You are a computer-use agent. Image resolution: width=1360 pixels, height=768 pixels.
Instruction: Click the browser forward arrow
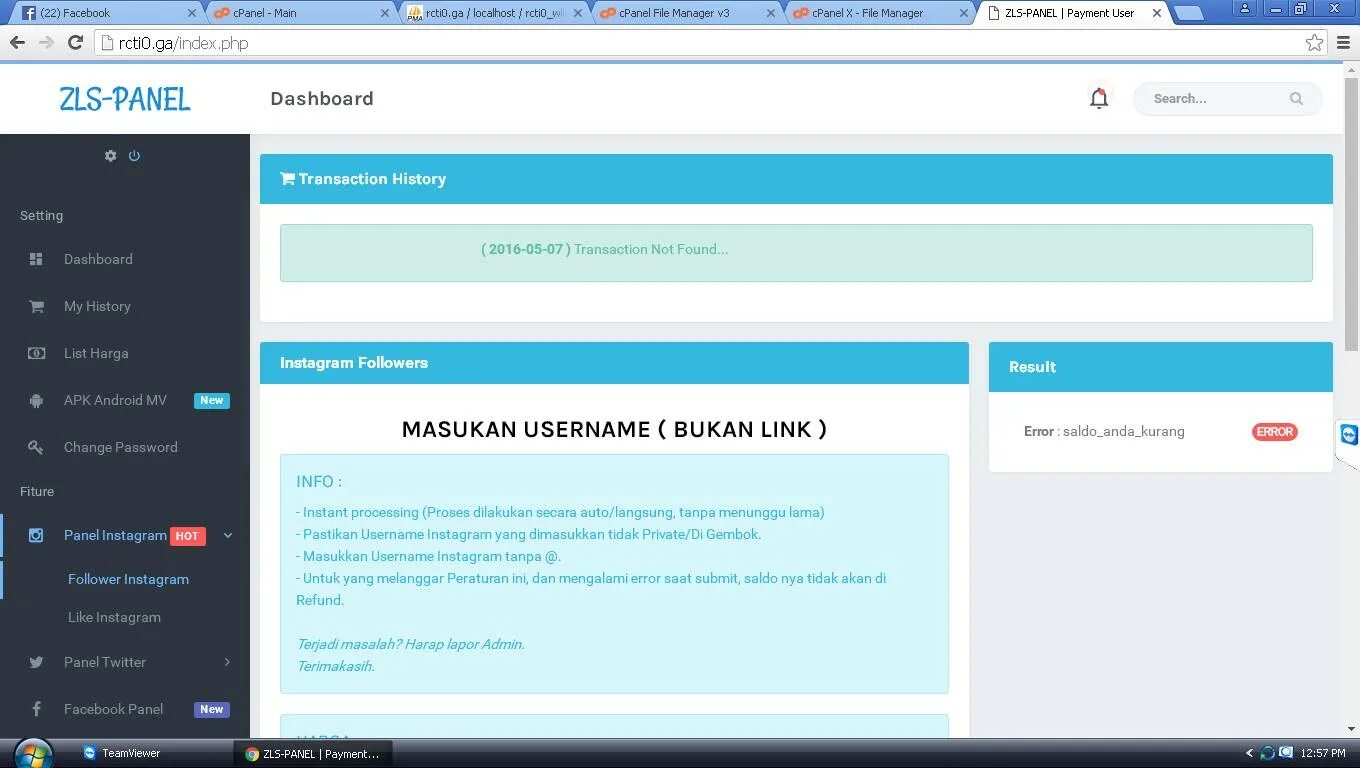pos(46,42)
